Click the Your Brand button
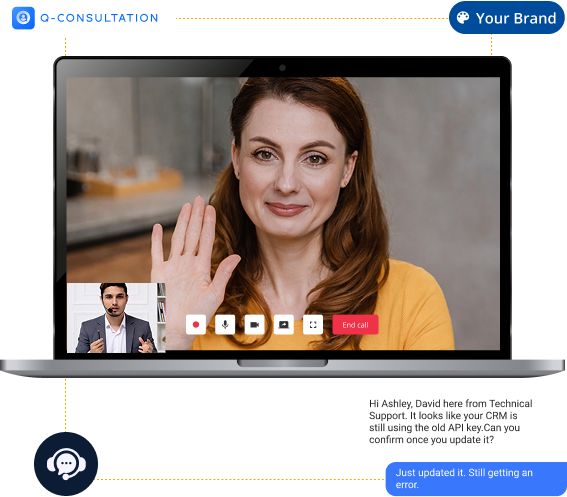Image resolution: width=567 pixels, height=497 pixels. pyautogui.click(x=506, y=18)
